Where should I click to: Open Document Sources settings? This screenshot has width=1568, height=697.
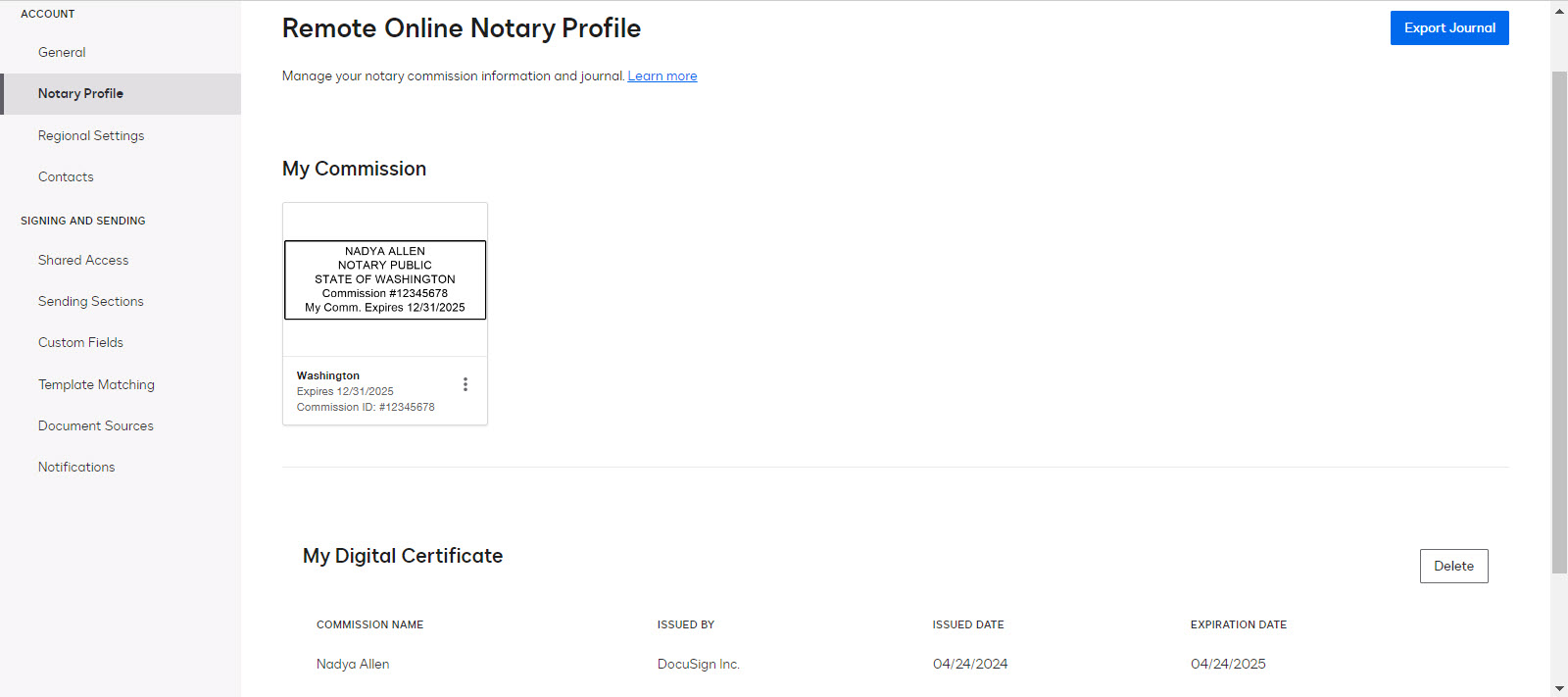[95, 425]
